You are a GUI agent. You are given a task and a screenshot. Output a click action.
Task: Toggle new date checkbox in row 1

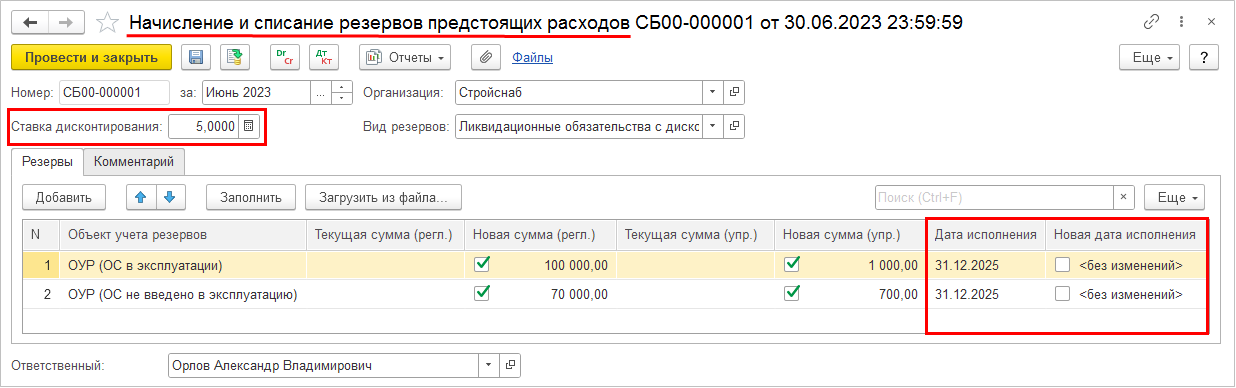click(x=1063, y=266)
